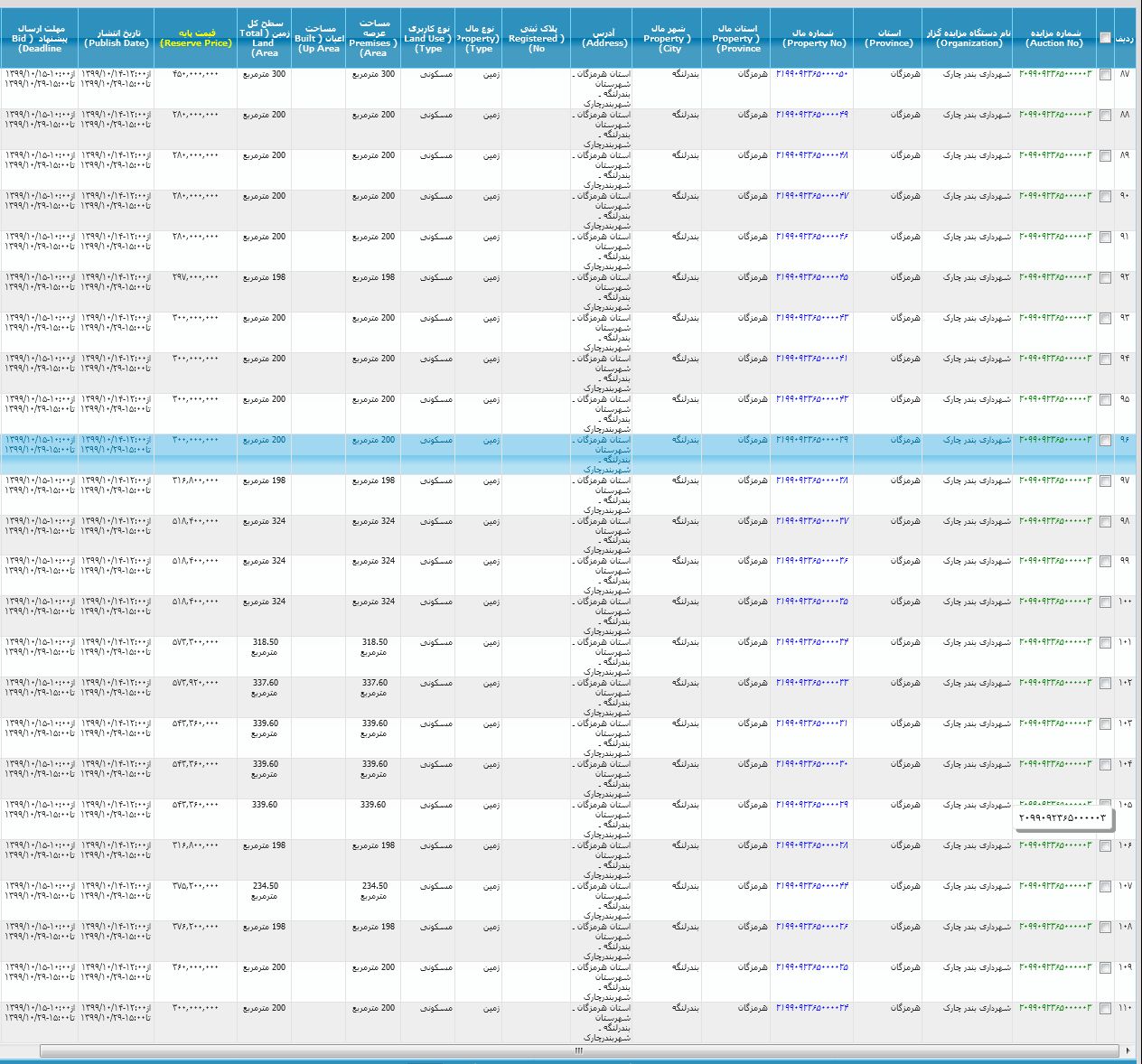Image resolution: width=1142 pixels, height=1064 pixels.
Task: Click the Organization column header
Action: (969, 38)
